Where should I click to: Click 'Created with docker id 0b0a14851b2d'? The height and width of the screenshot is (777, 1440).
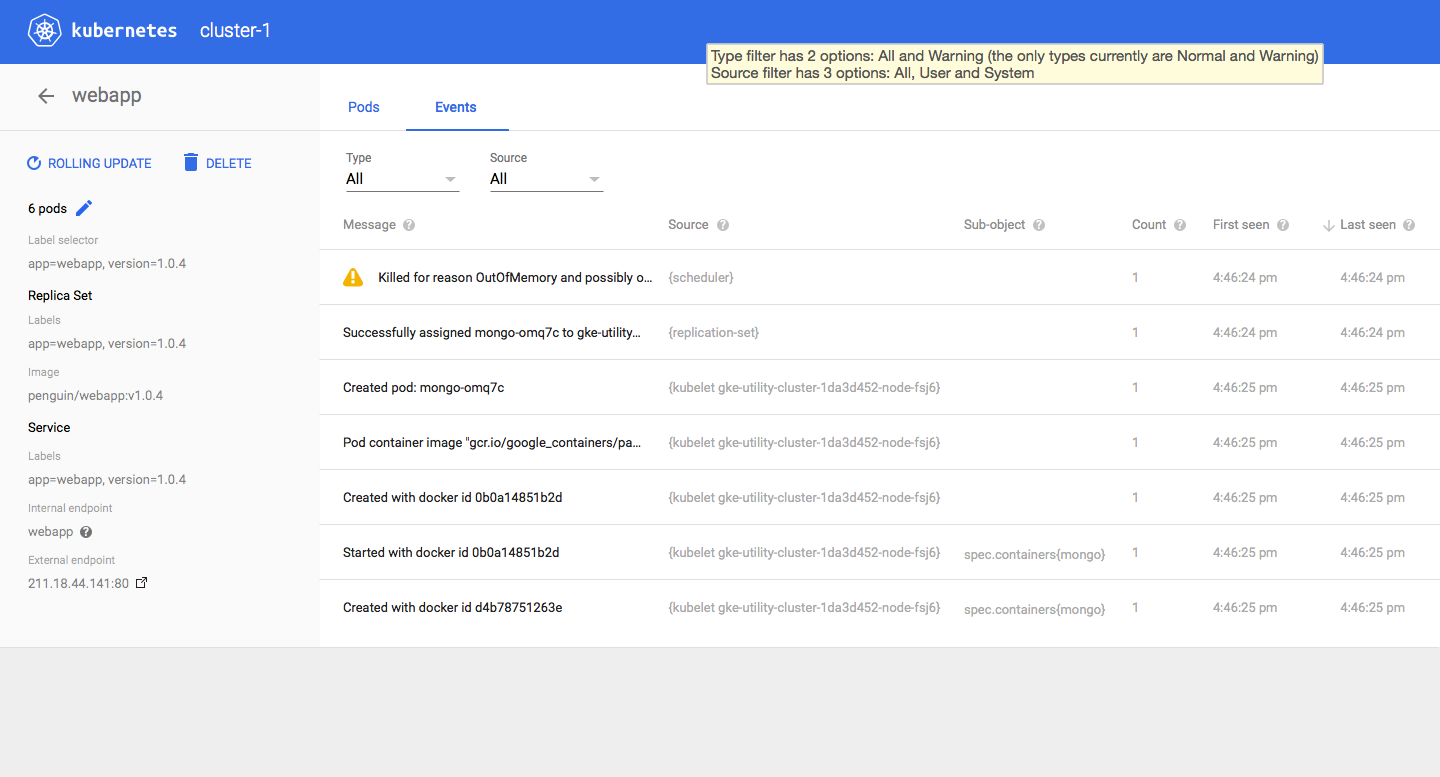click(x=452, y=498)
